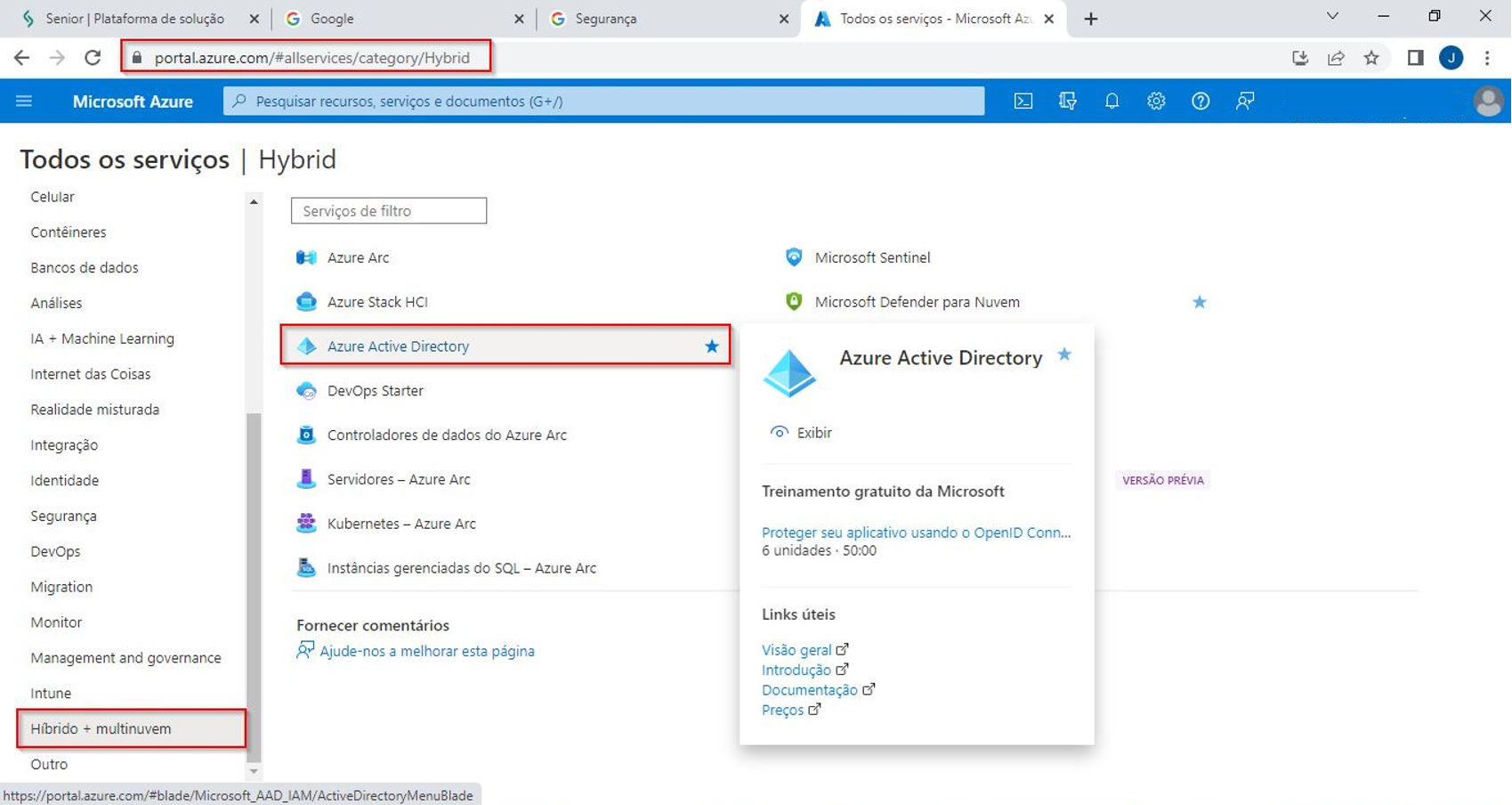Toggle favorite star on Azure Active Directory row
The height and width of the screenshot is (805, 1512).
coord(711,346)
